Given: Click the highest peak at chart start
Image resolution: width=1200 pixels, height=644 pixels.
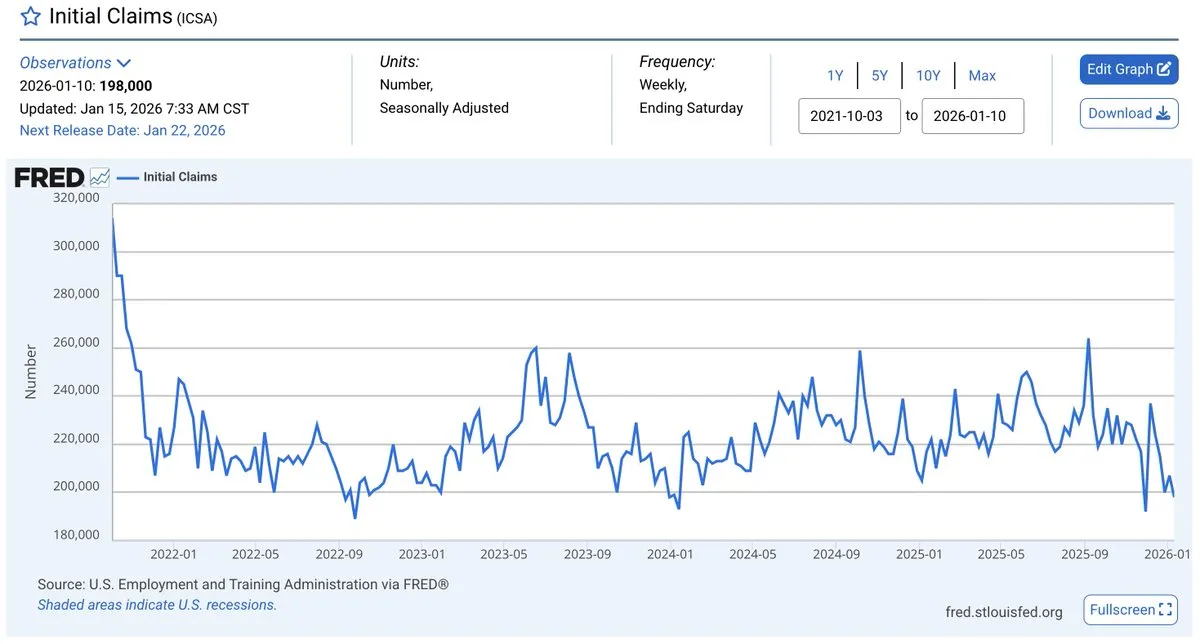Looking at the screenshot, I should (113, 219).
